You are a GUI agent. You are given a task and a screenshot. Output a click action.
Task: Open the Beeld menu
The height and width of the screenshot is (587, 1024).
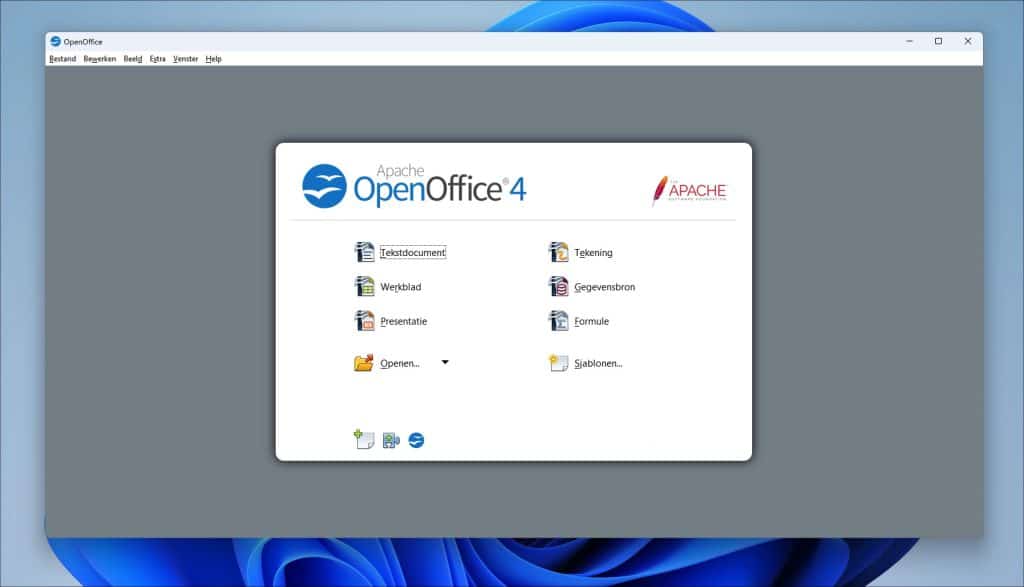(x=133, y=59)
